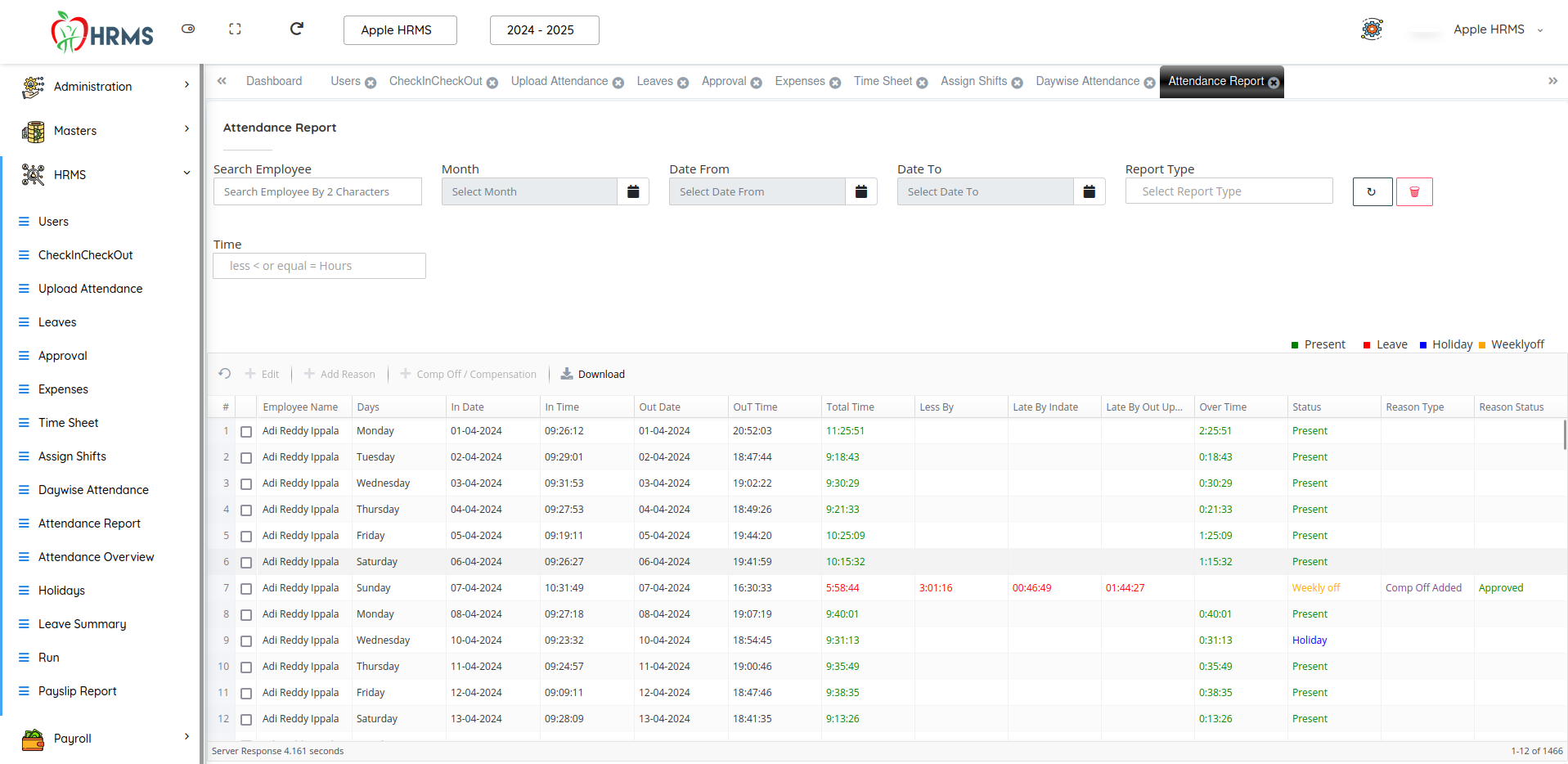
Task: Open Attendance Overview in sidebar
Action: pyautogui.click(x=96, y=557)
